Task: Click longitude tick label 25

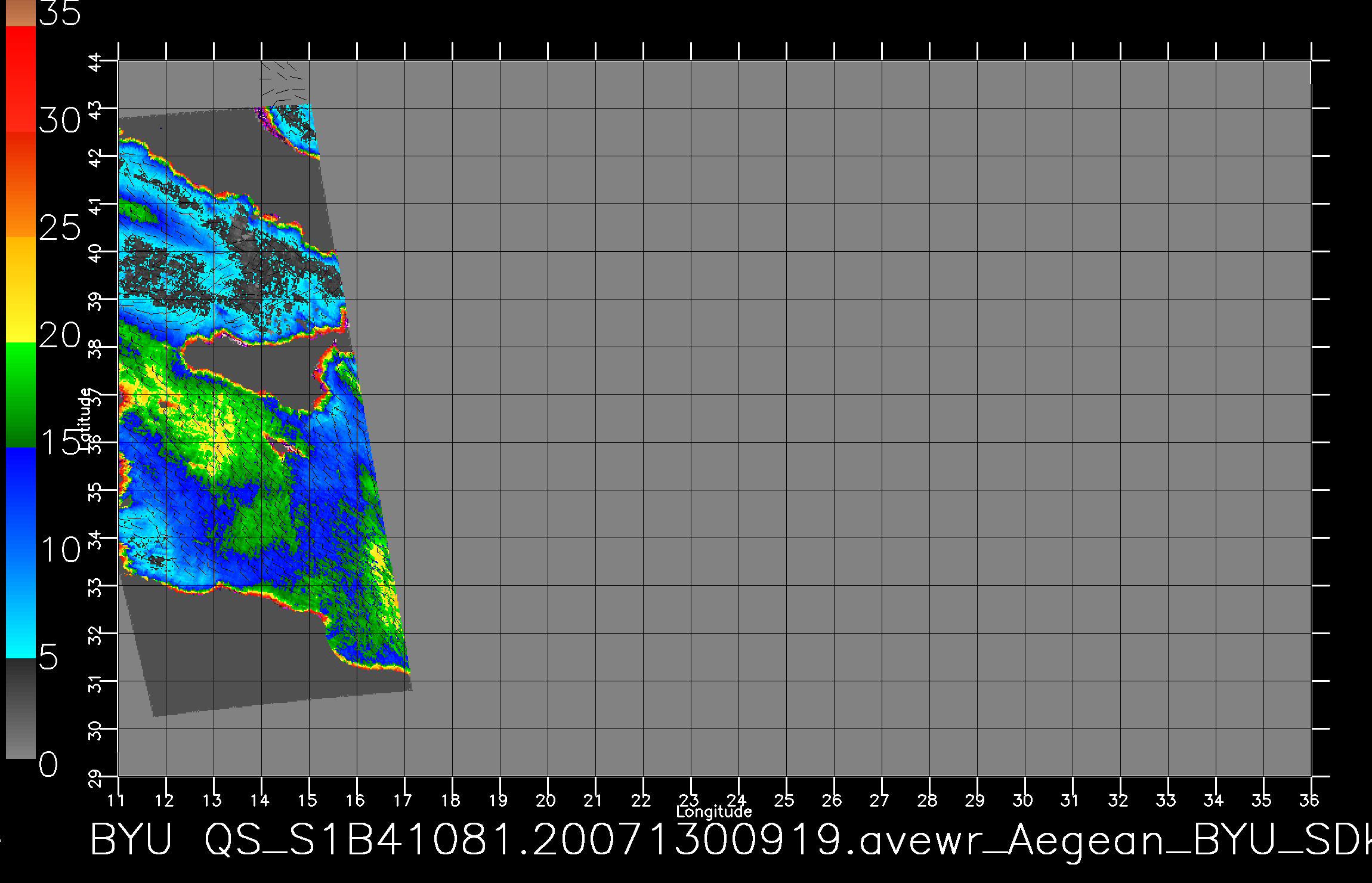Action: pos(784,800)
